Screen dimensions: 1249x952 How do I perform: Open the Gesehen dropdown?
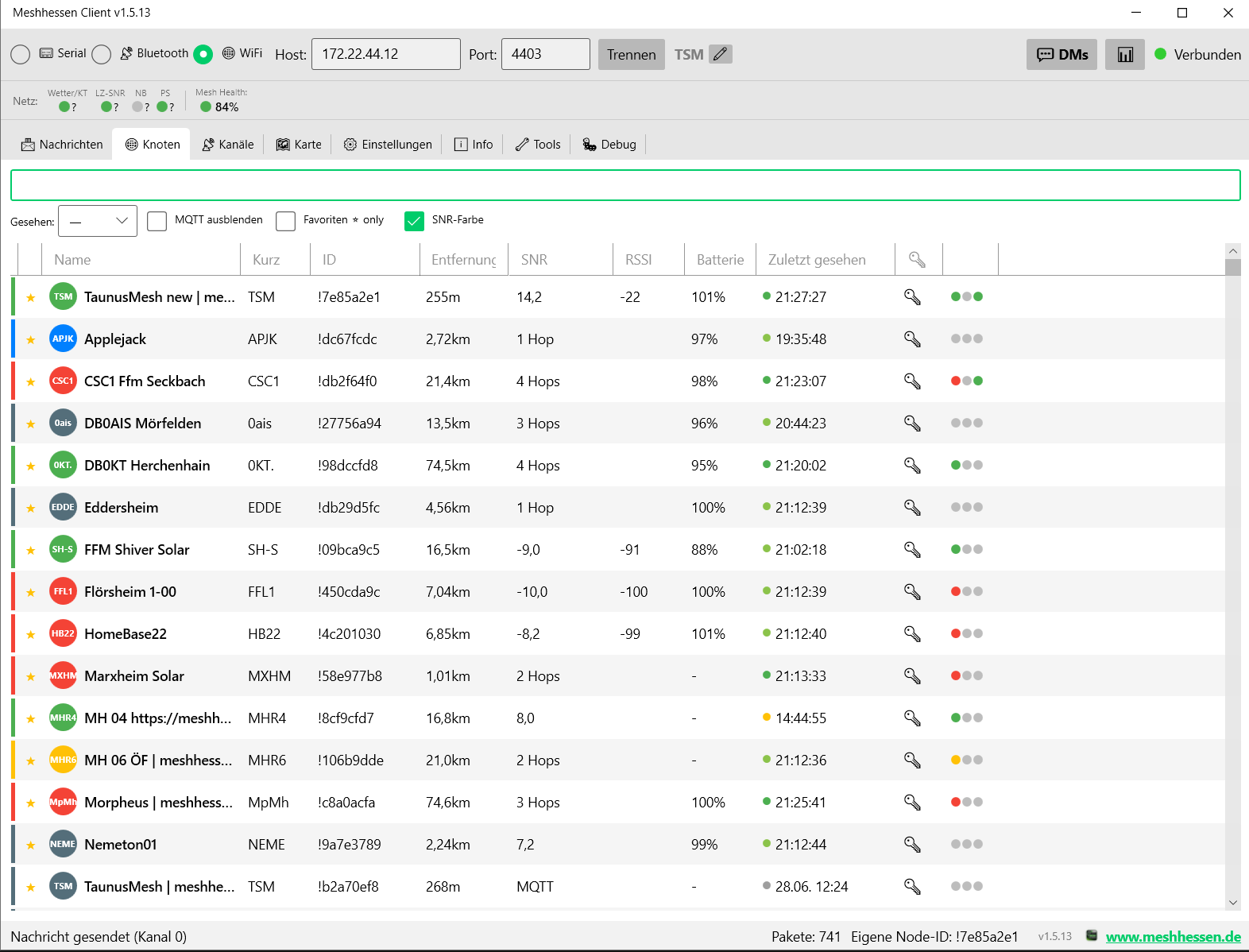click(x=98, y=221)
